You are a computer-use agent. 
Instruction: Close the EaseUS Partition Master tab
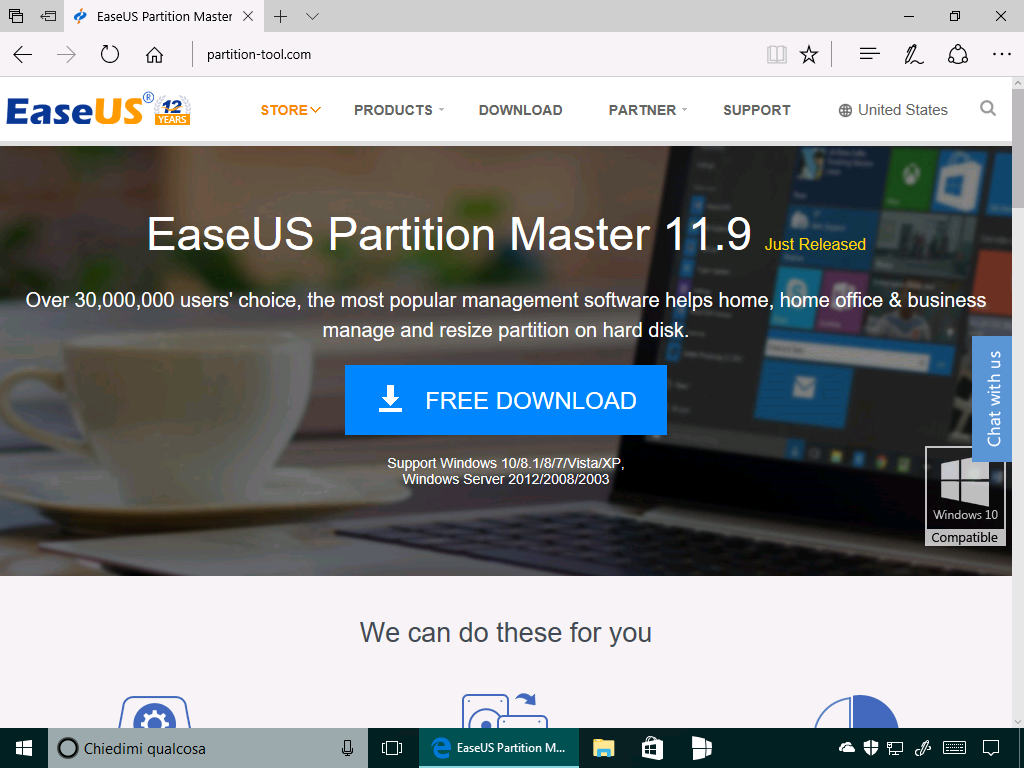[x=248, y=16]
